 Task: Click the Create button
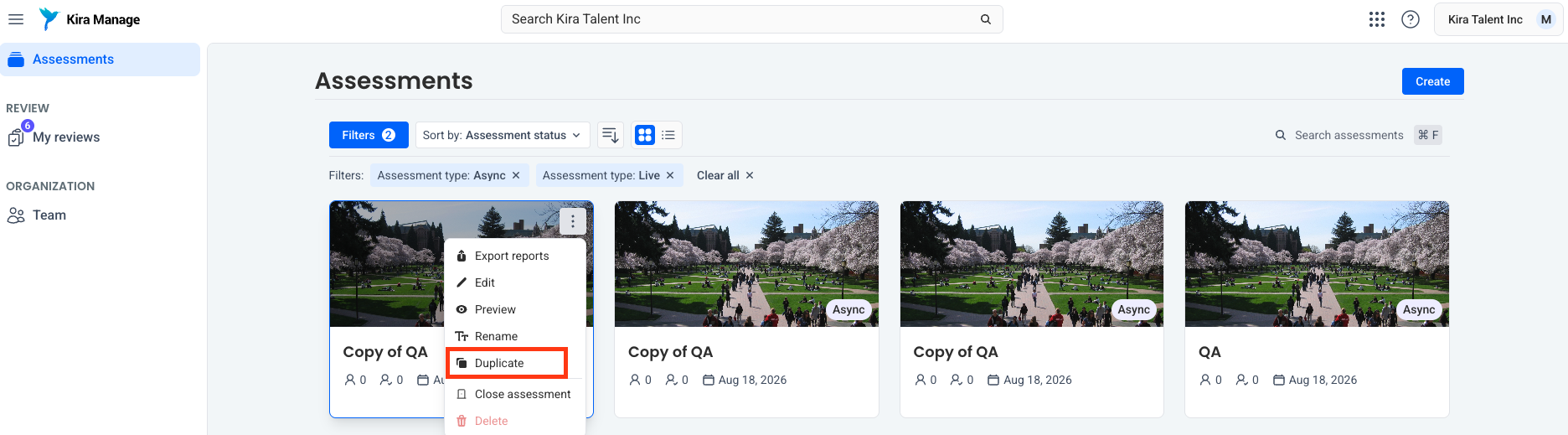(1432, 81)
